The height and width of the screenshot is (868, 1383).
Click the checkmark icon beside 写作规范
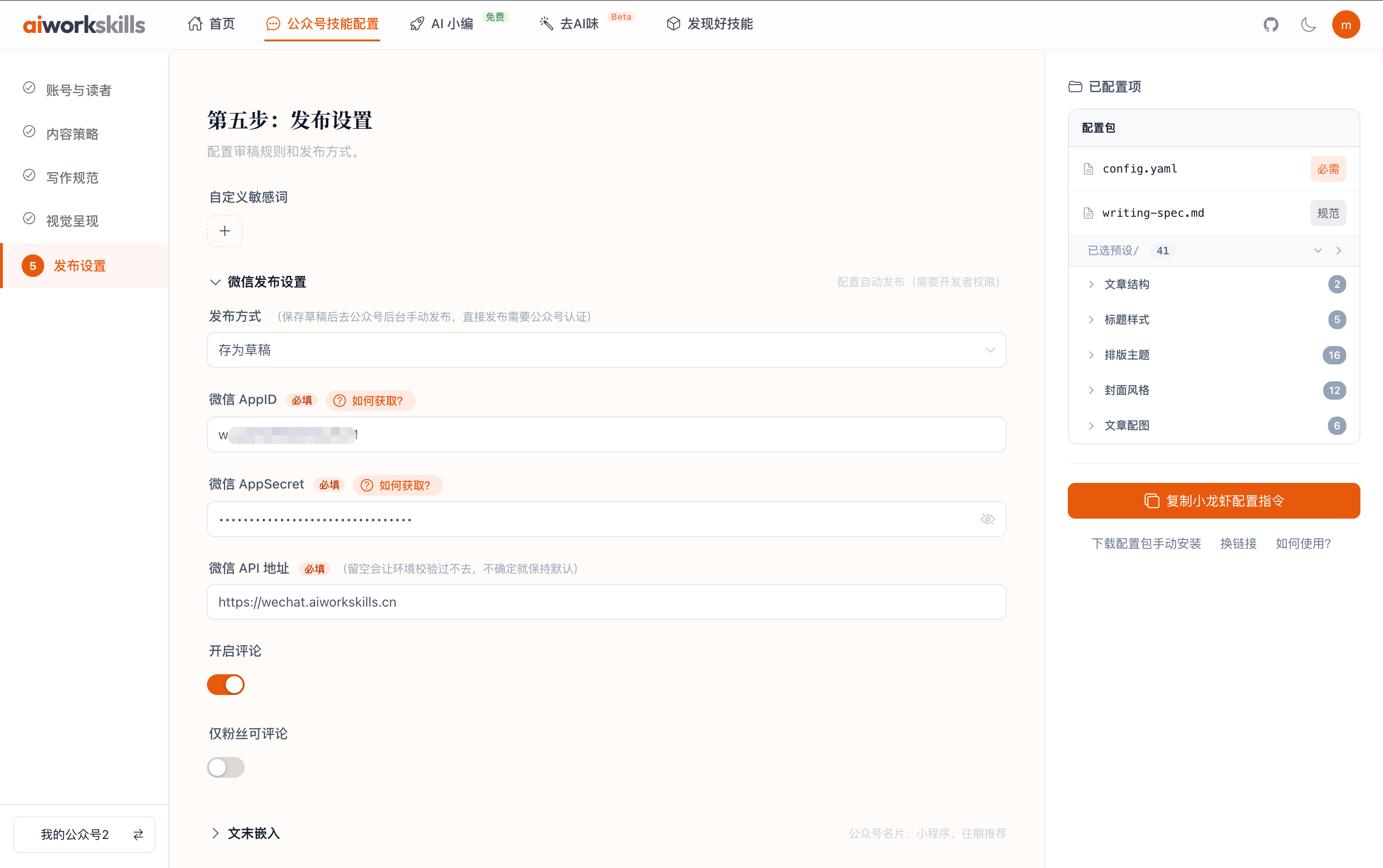pos(29,175)
